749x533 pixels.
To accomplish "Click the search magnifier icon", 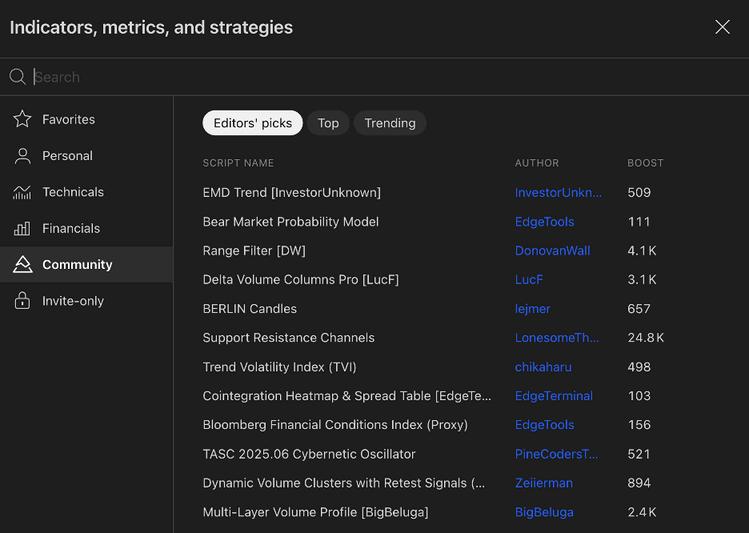I will (x=17, y=77).
